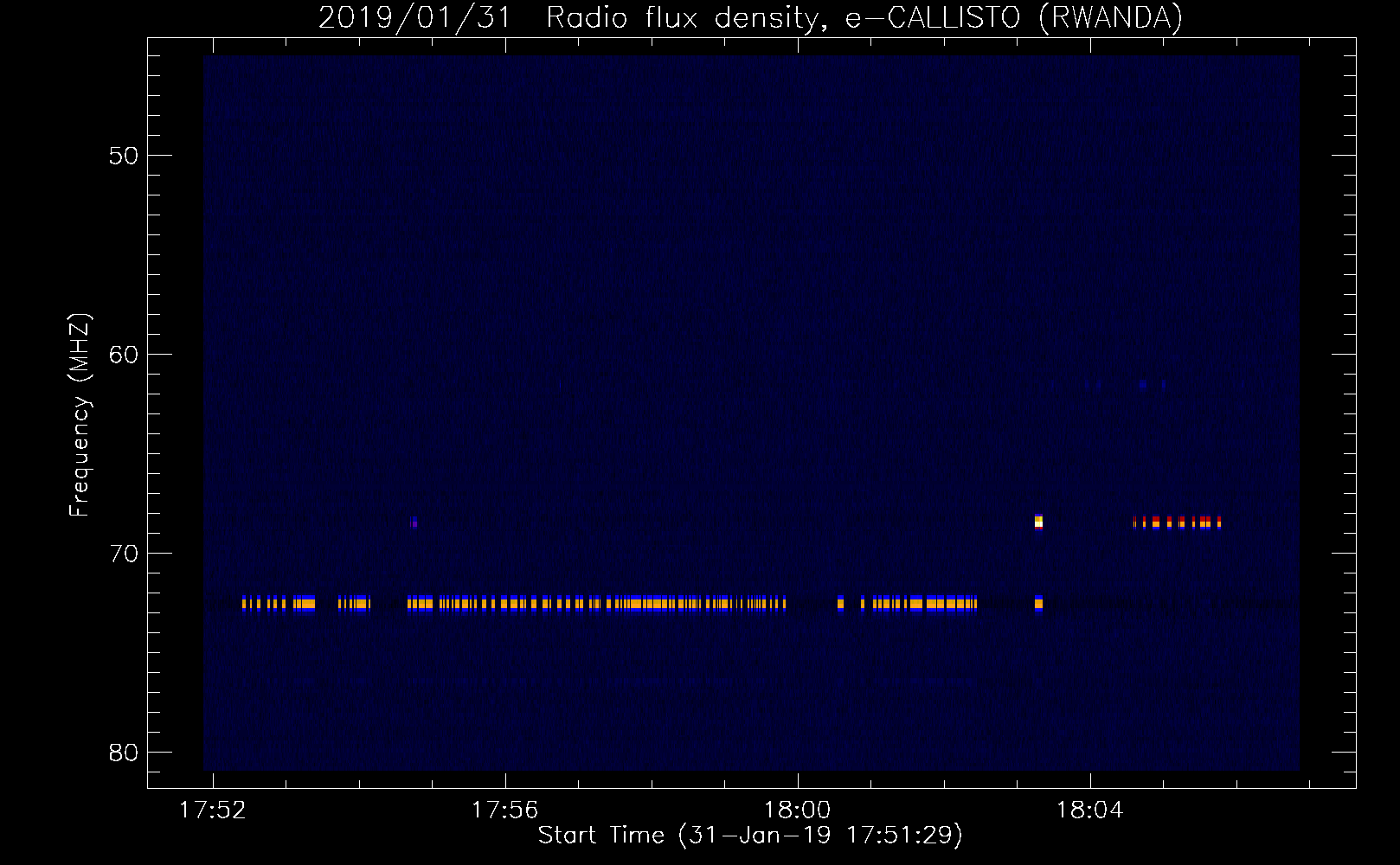The image size is (1400, 865).
Task: Click the 18:00 time tick label
Action: 797,811
